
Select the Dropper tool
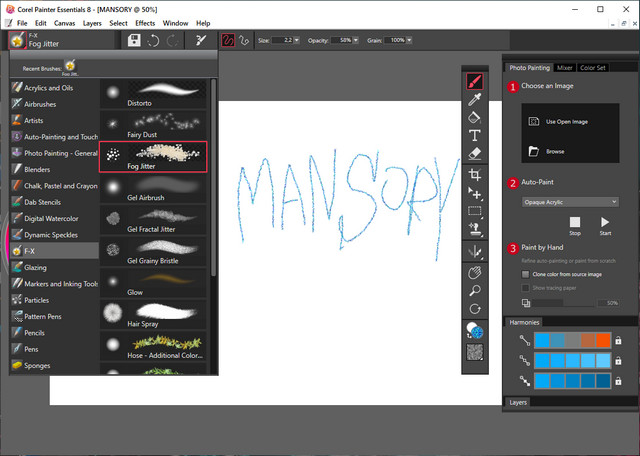click(x=475, y=99)
